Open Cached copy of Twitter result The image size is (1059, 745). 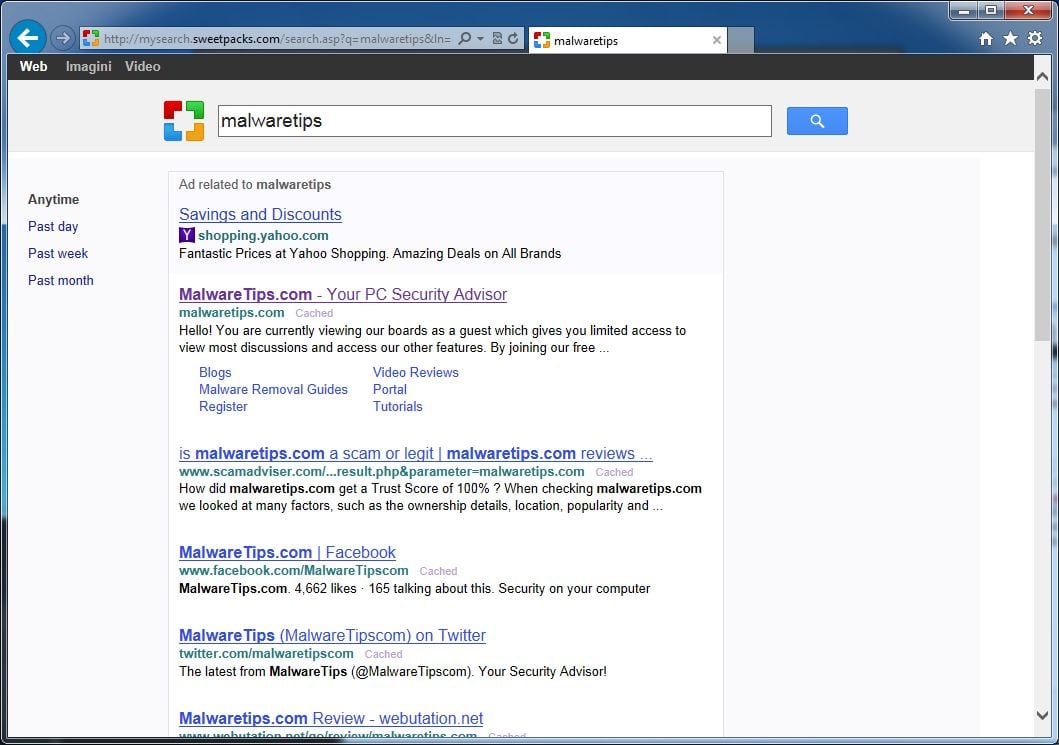[x=384, y=654]
